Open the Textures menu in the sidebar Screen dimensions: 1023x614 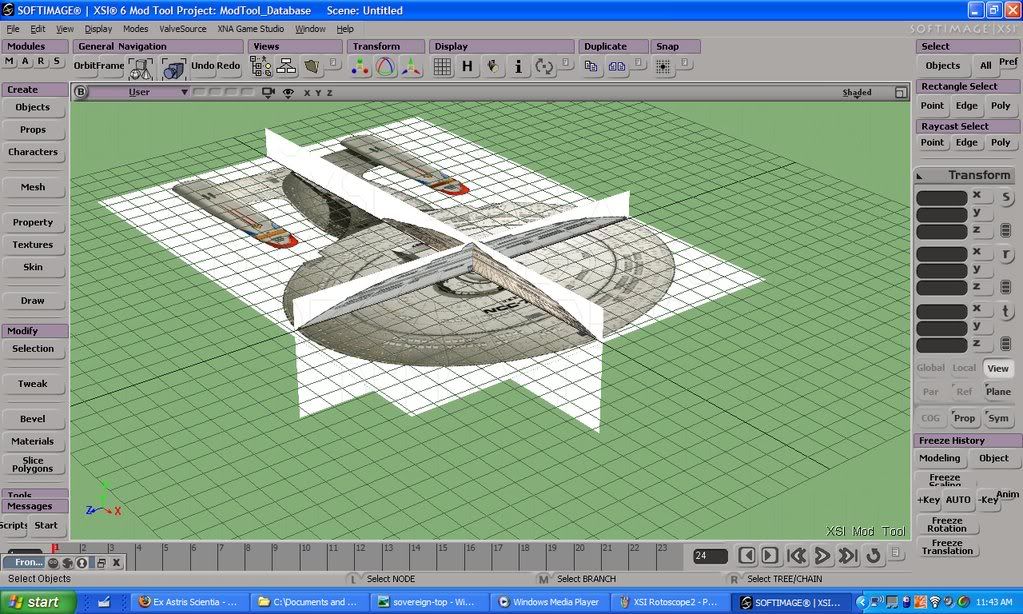point(33,245)
